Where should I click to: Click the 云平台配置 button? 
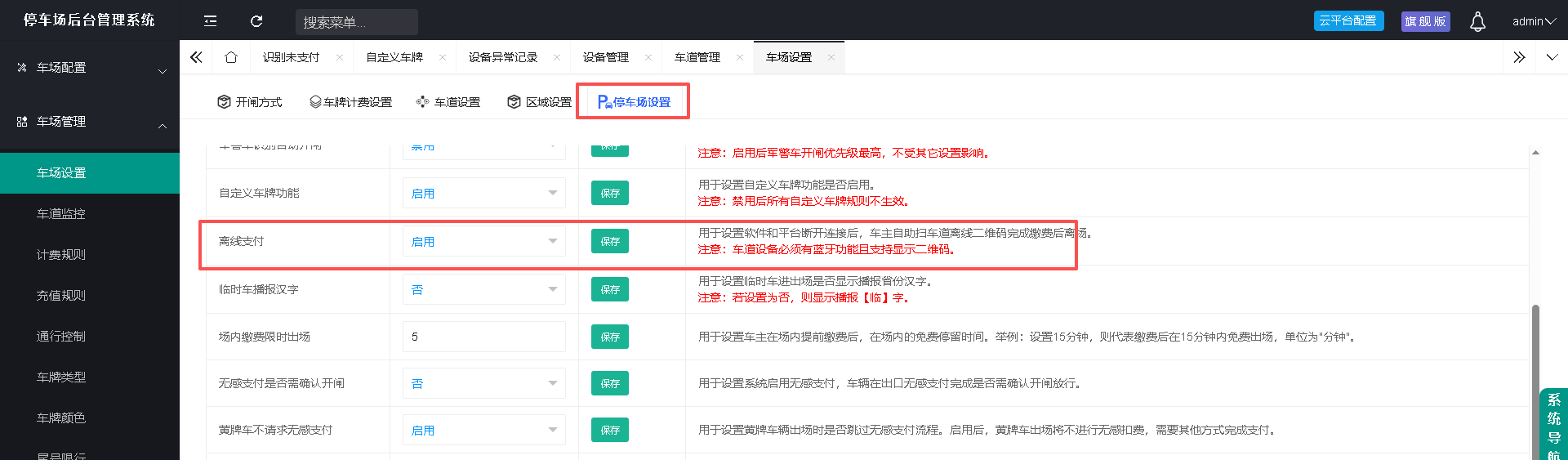click(x=1348, y=20)
